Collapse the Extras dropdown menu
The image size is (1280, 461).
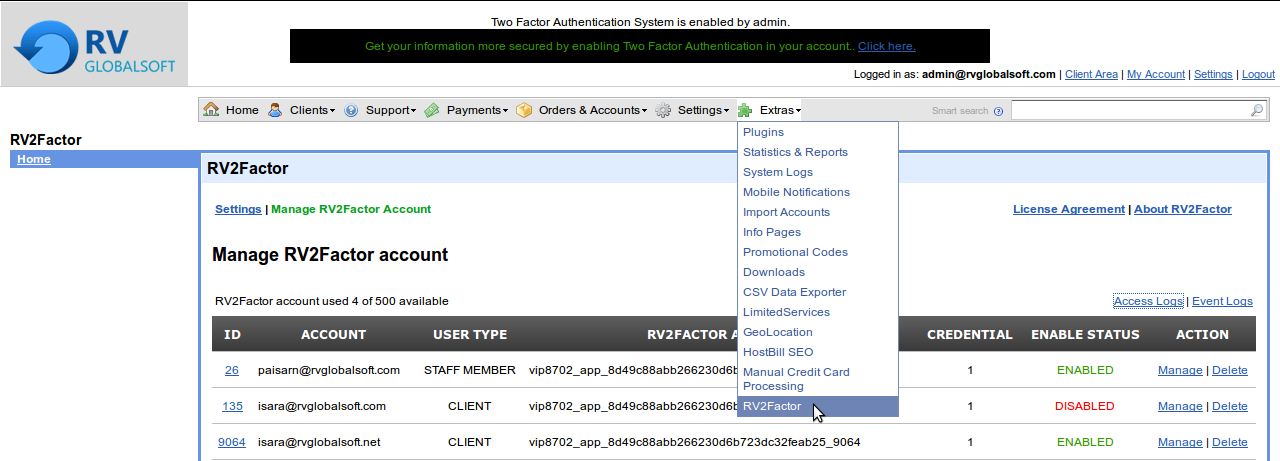coord(779,110)
